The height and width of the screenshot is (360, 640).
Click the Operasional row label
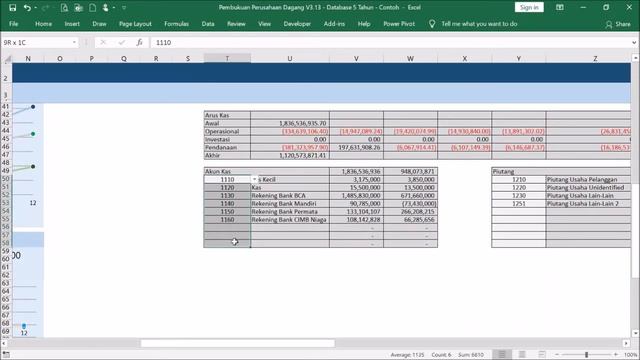[227, 131]
